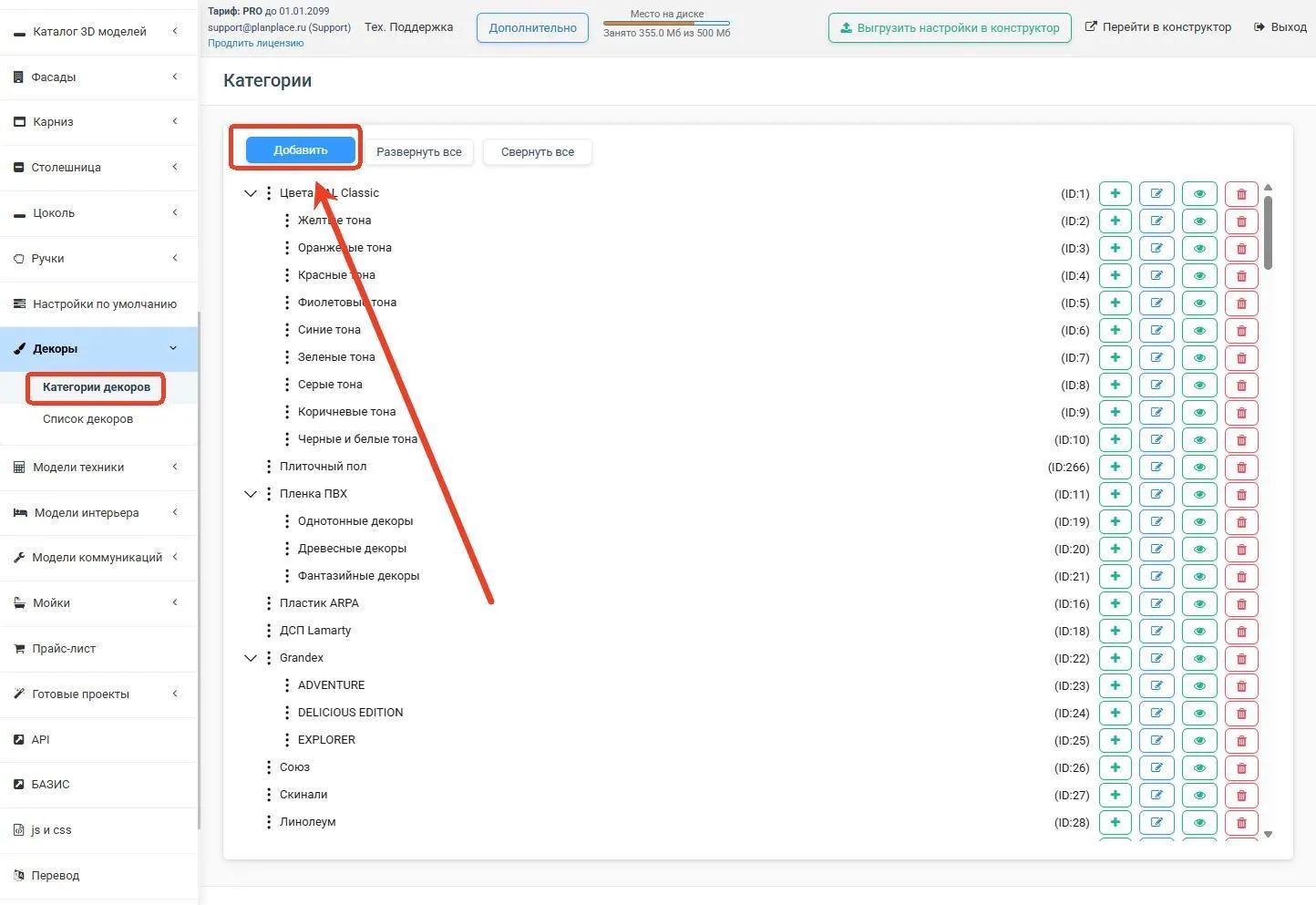The width and height of the screenshot is (1316, 905).
Task: Open the БАЗИС menu item
Action: 98,784
